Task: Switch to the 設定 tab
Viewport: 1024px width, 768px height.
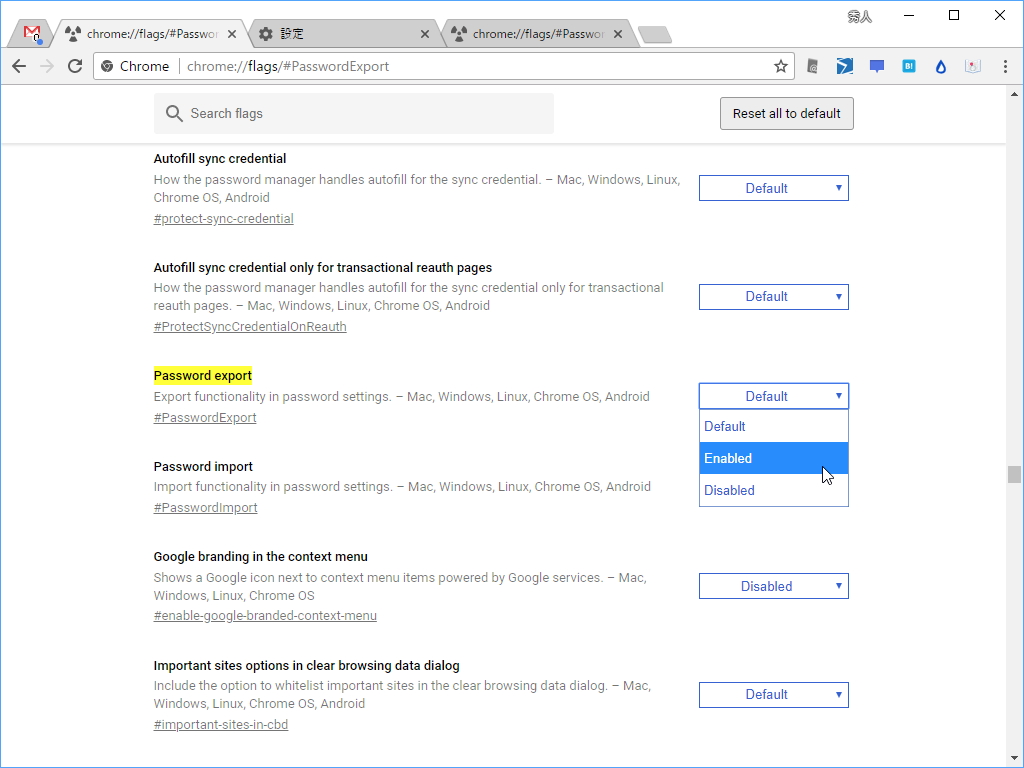Action: click(330, 32)
